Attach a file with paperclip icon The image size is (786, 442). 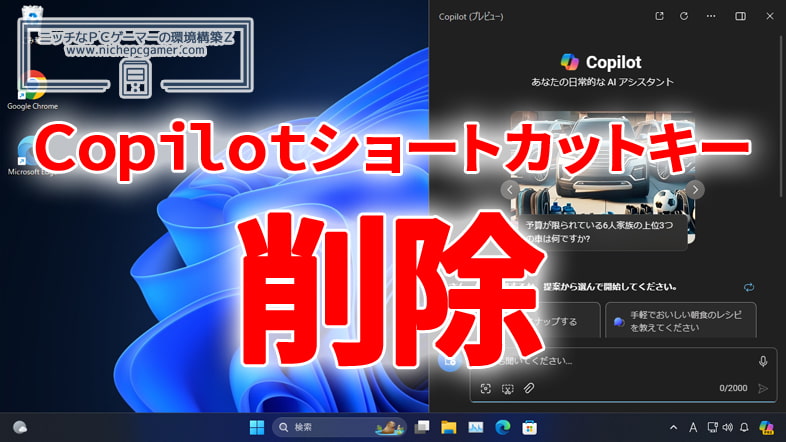[x=529, y=388]
